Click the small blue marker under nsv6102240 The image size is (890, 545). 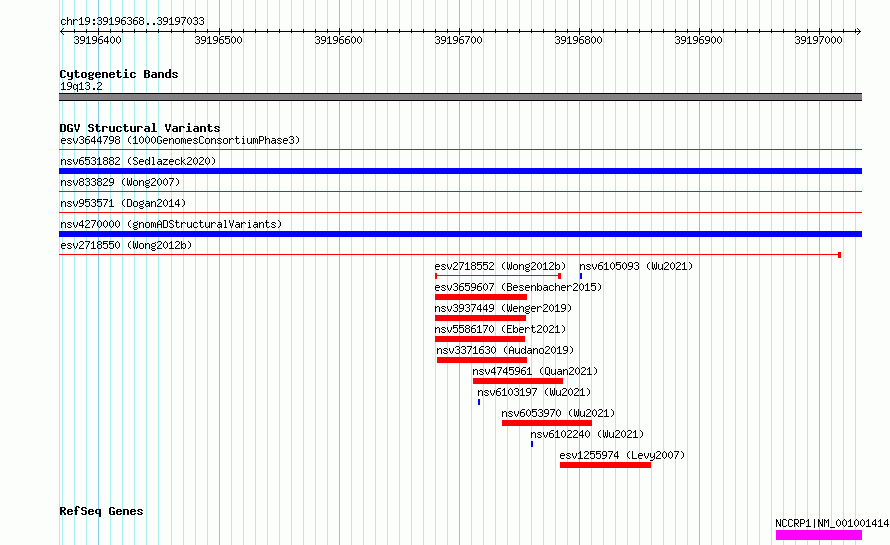pos(532,444)
